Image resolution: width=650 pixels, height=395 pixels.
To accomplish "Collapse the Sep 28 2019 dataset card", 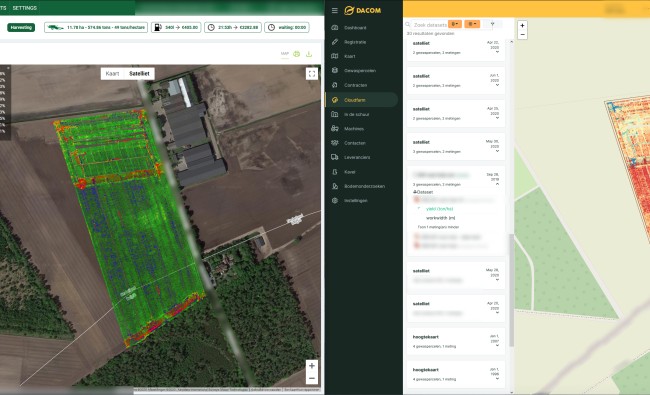I will pyautogui.click(x=497, y=184).
